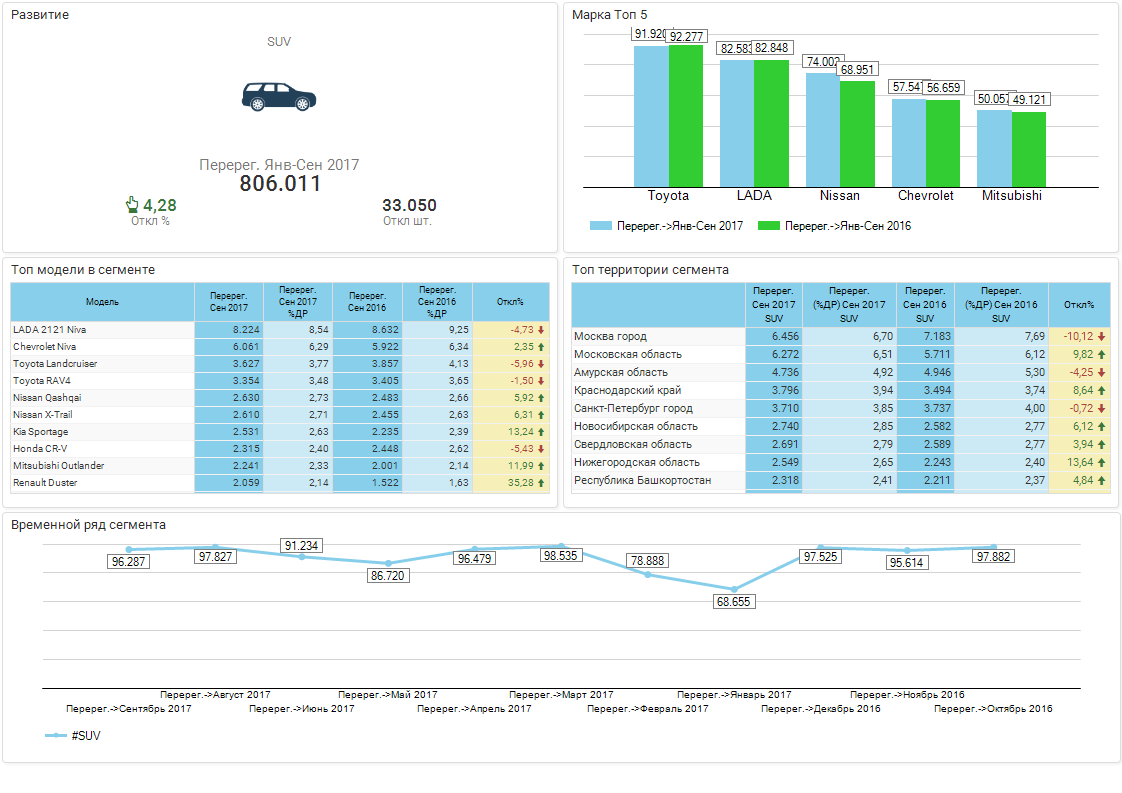
Task: Click the Toyota axis label
Action: click(x=668, y=195)
